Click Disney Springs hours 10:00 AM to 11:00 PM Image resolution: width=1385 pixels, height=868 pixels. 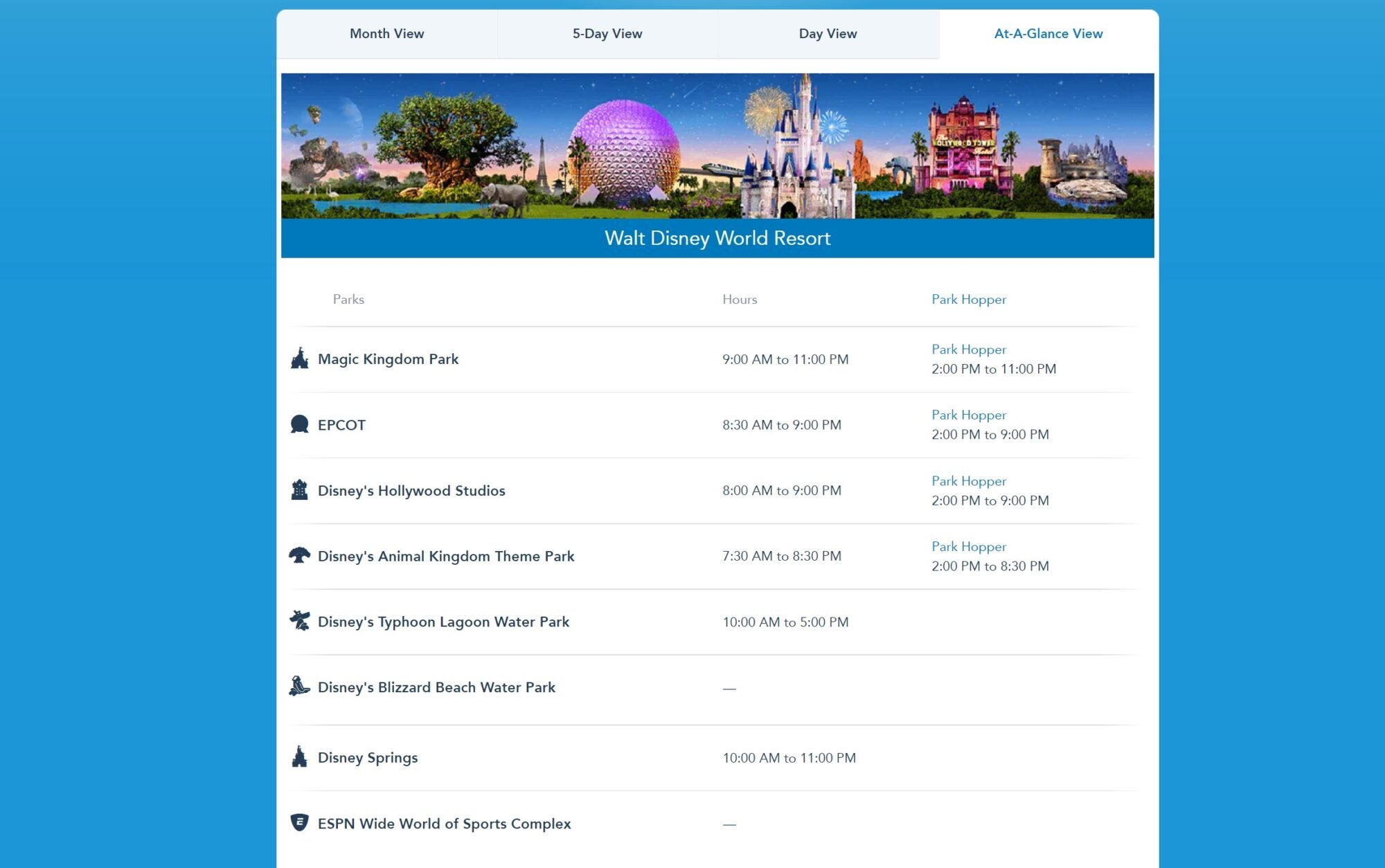789,758
